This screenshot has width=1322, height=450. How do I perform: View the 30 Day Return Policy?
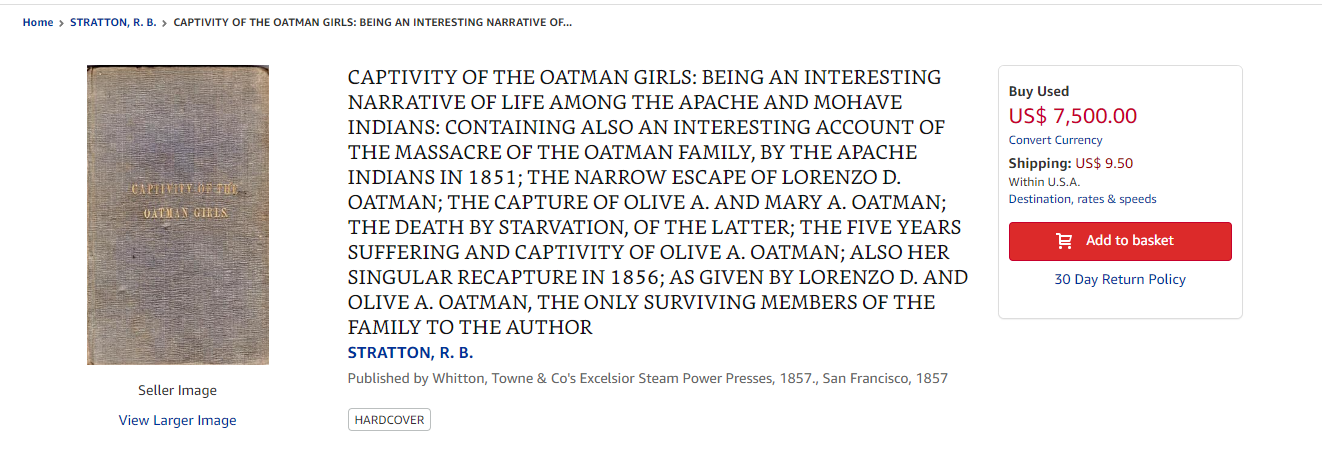(1120, 279)
